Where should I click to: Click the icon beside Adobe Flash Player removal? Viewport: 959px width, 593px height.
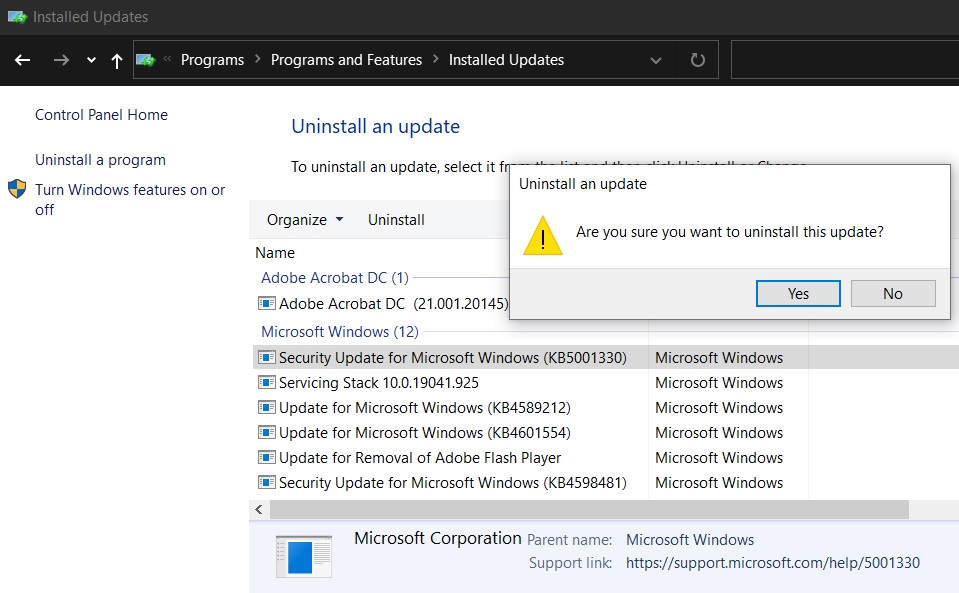tap(267, 457)
